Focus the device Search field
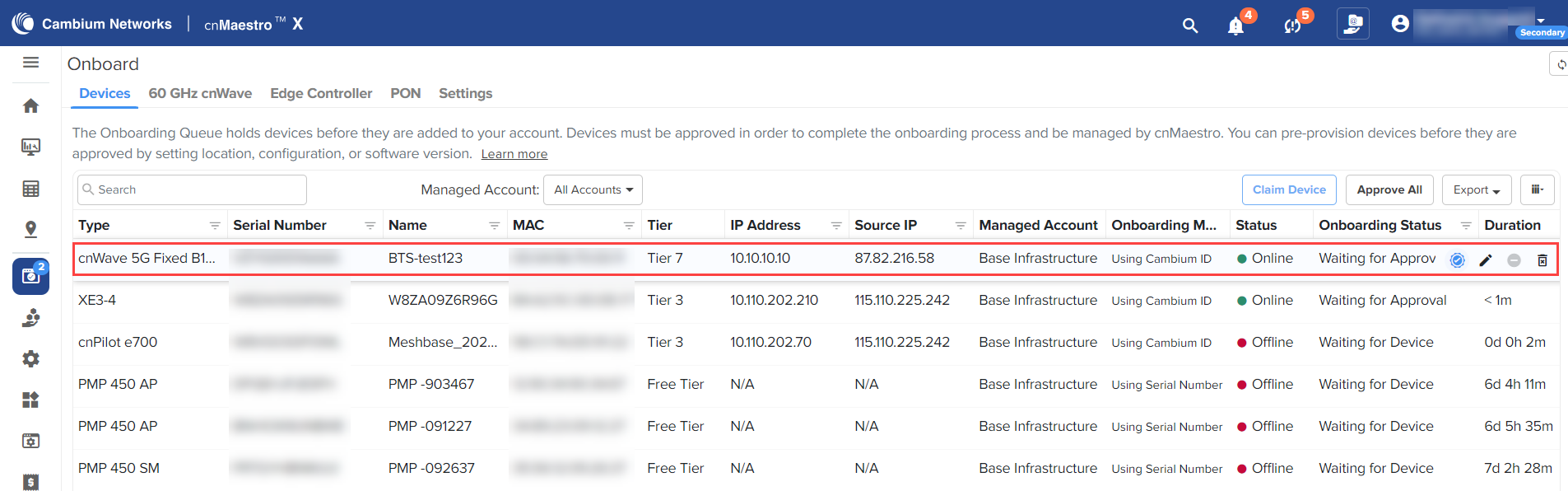The image size is (1568, 491). pos(192,189)
